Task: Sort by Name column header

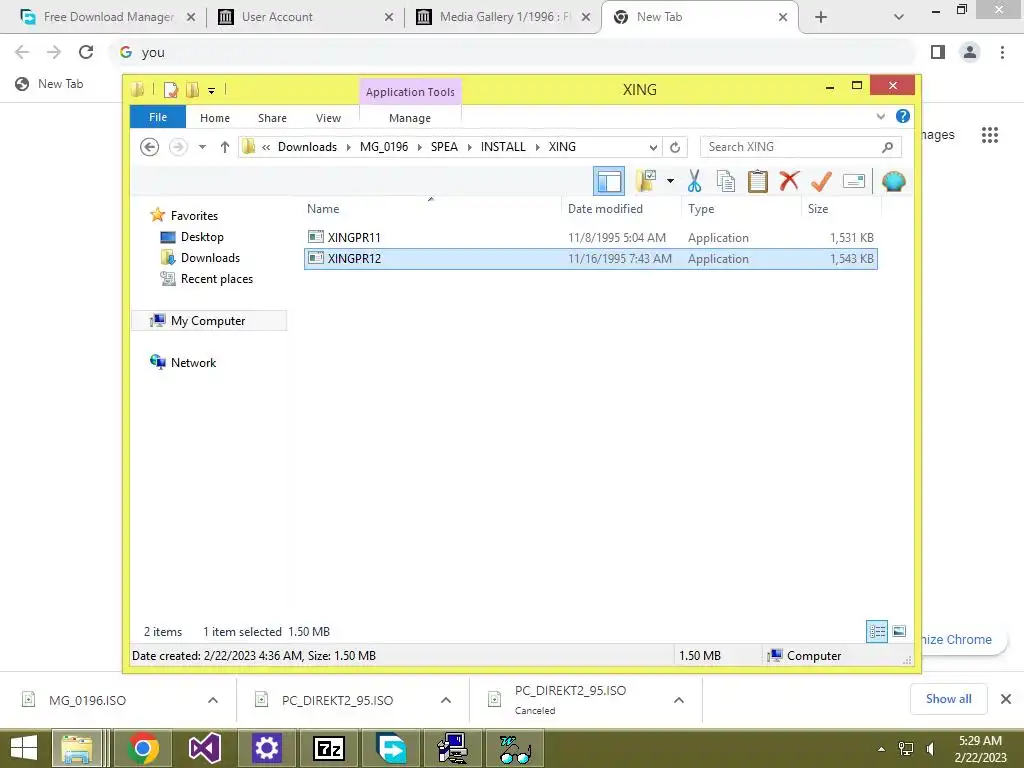Action: point(431,208)
